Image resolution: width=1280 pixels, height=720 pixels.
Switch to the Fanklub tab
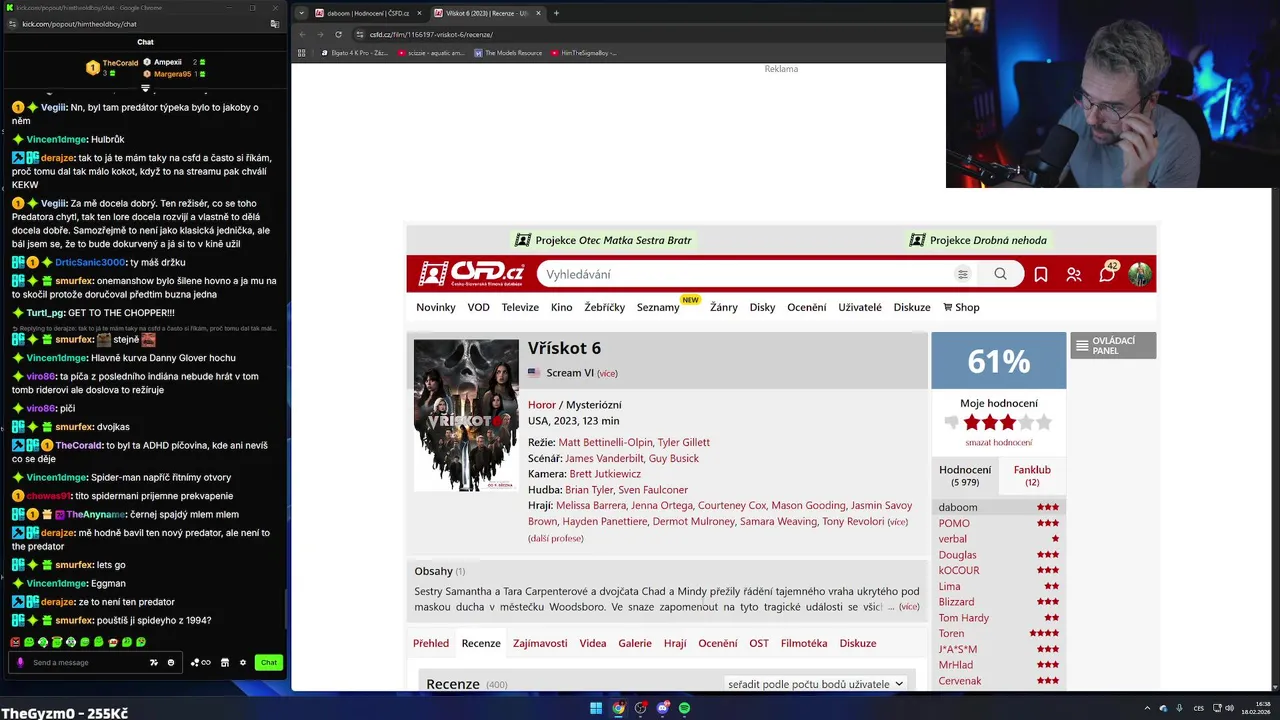(x=1032, y=475)
